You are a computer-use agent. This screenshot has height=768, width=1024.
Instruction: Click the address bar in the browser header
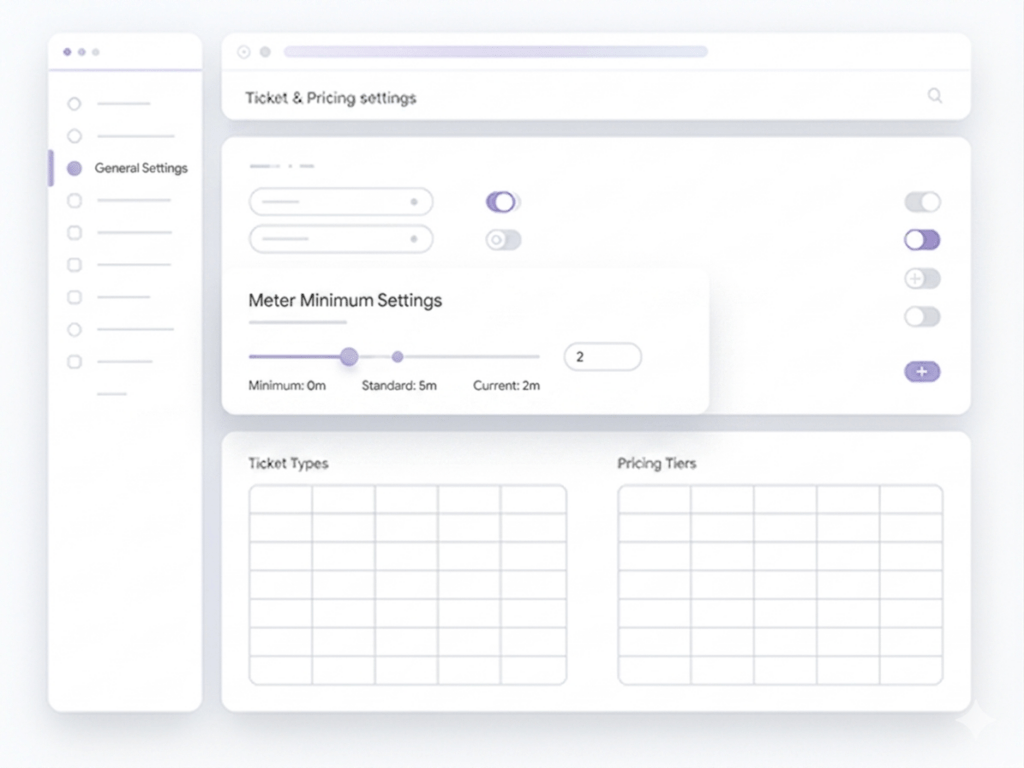[x=496, y=52]
